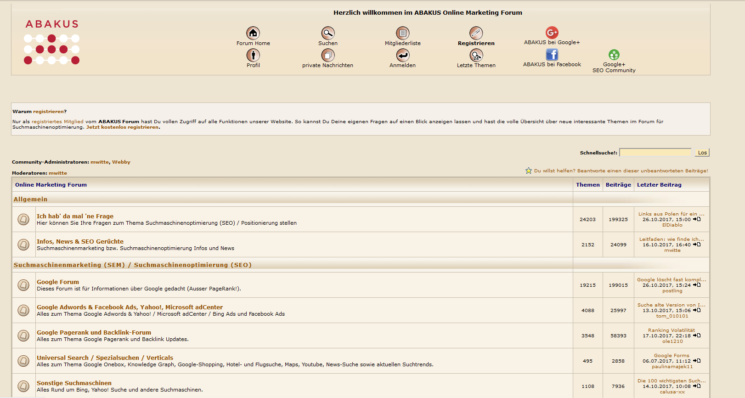This screenshot has width=745, height=398.
Task: Open the Forum Home icon
Action: 253,33
